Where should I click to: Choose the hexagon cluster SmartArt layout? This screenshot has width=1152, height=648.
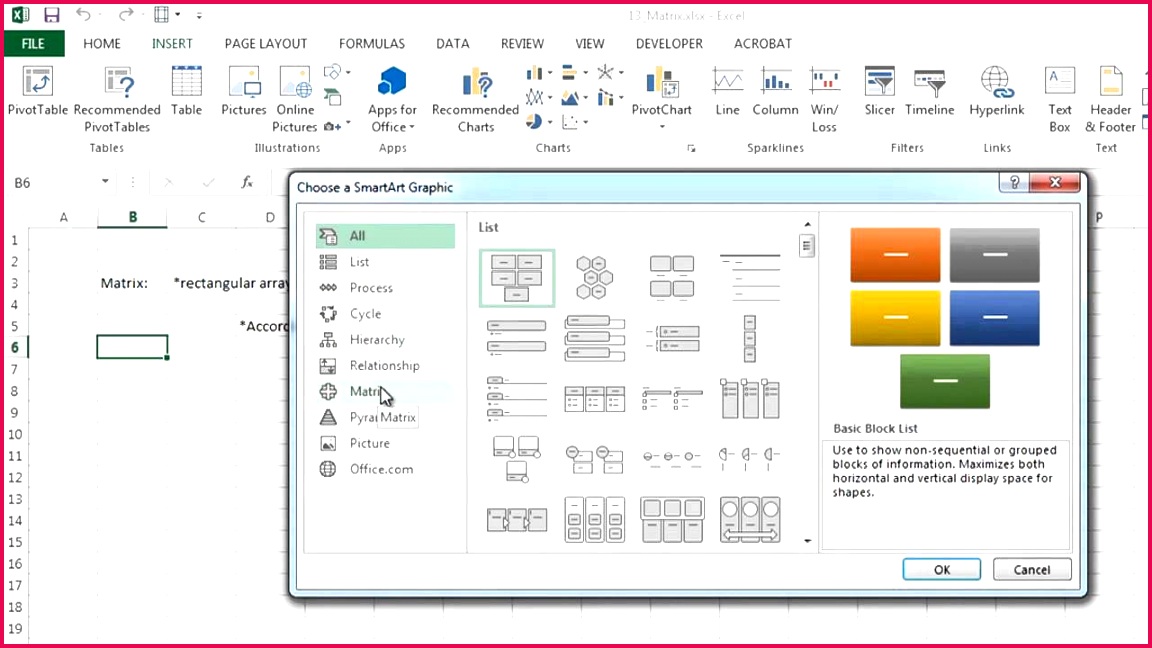click(594, 278)
